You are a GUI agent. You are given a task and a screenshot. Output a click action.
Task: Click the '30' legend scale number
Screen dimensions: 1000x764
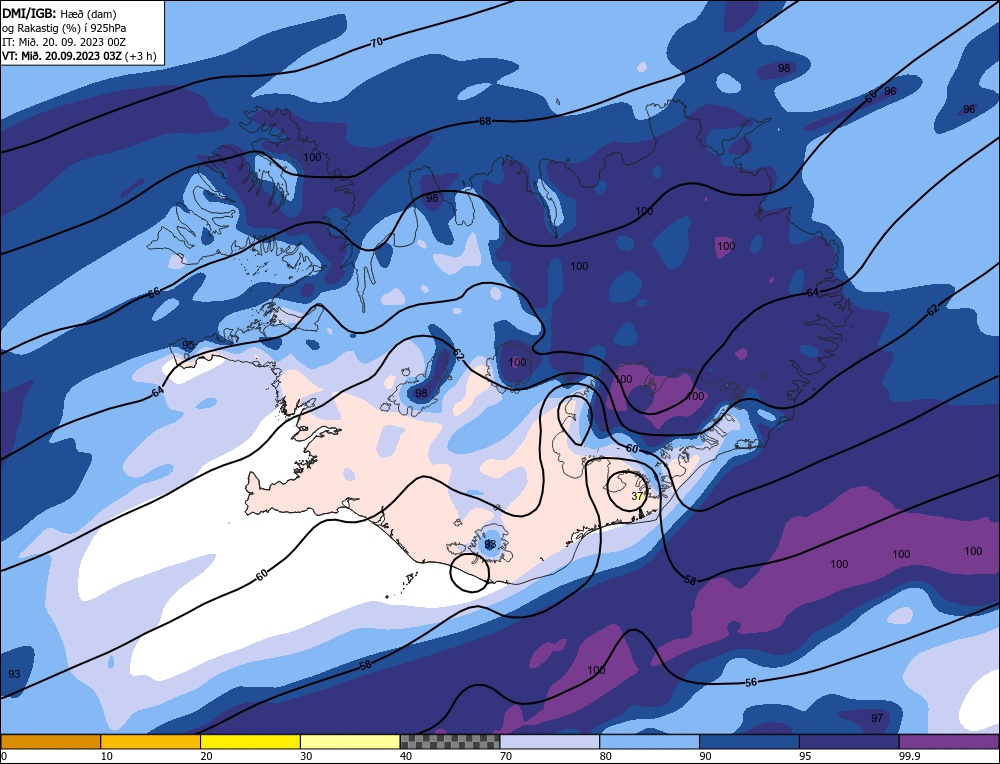point(307,756)
